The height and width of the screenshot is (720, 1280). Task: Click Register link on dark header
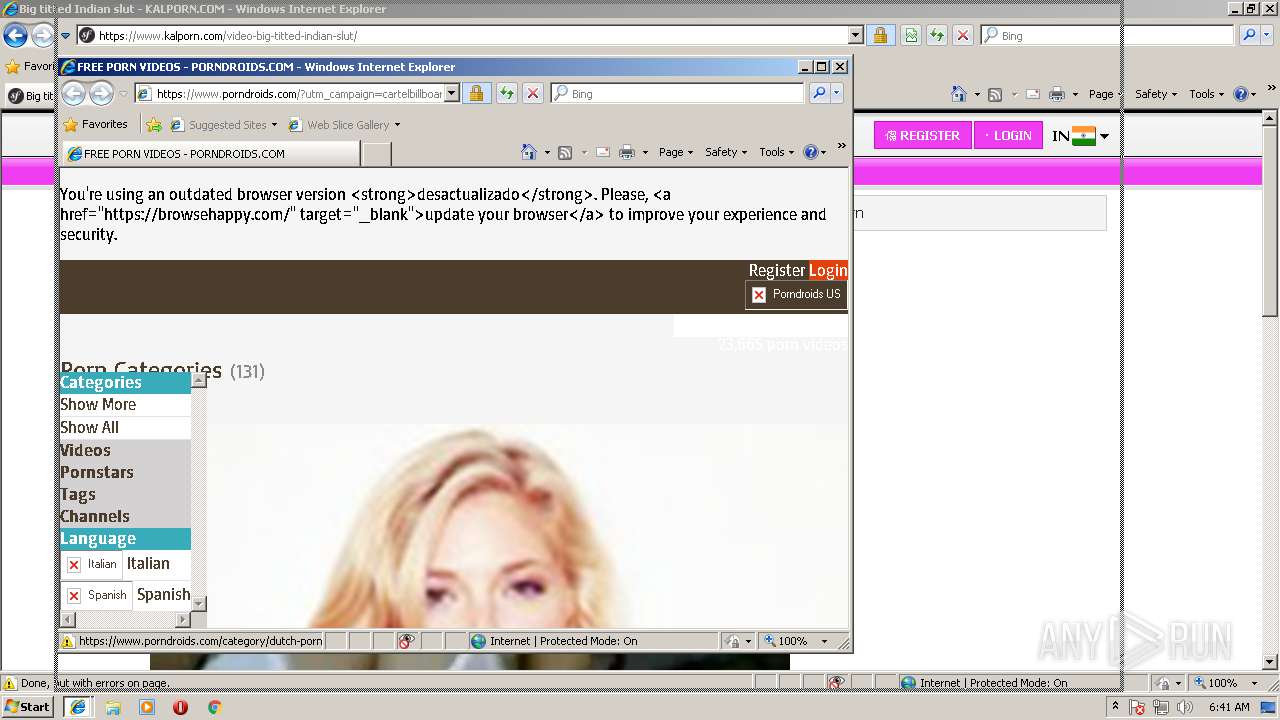click(x=777, y=270)
